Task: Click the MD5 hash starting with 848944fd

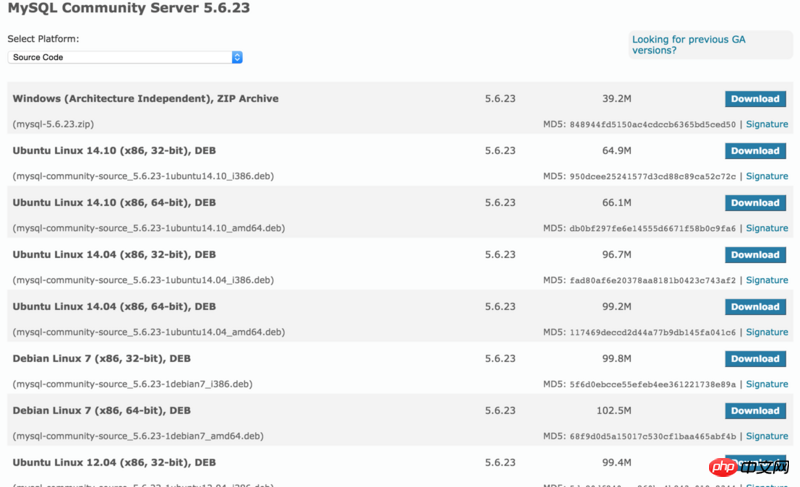Action: [653, 125]
